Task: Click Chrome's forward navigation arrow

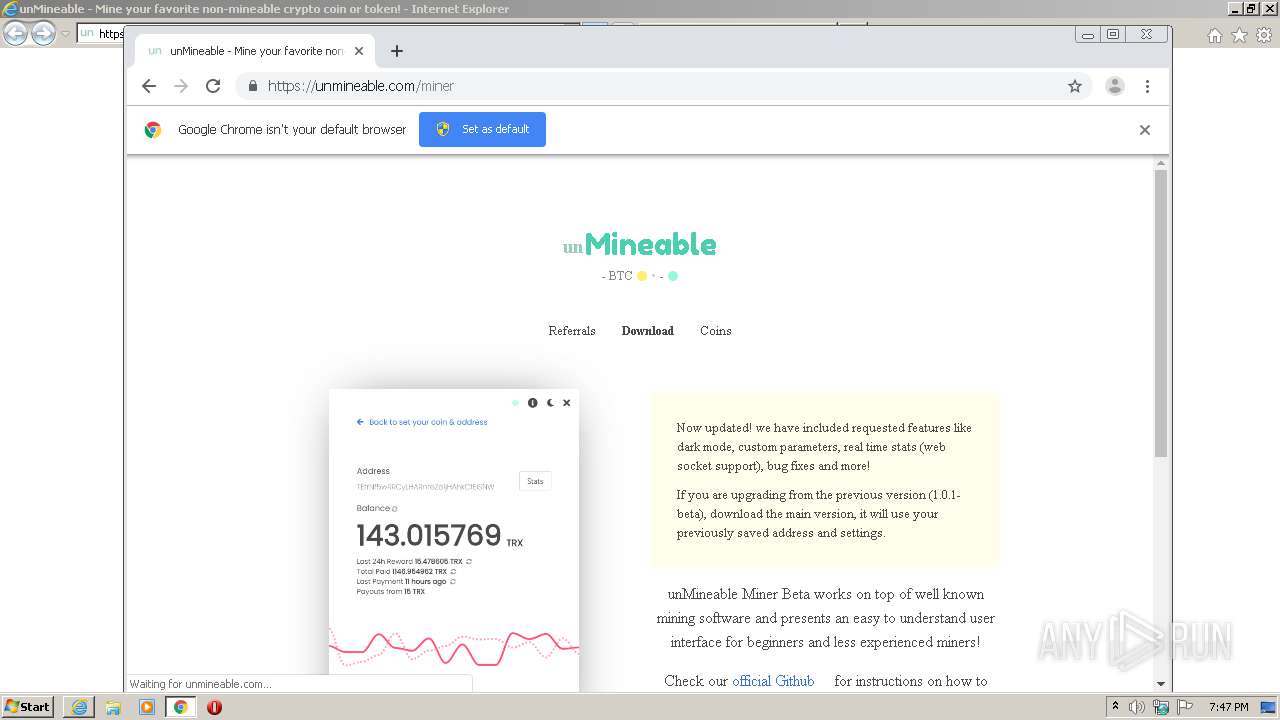Action: point(181,86)
